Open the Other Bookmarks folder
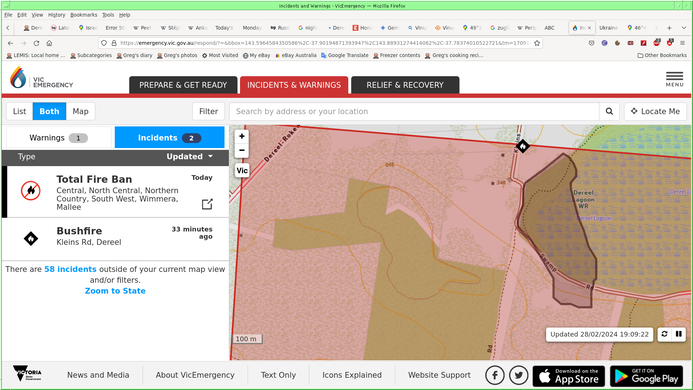The width and height of the screenshot is (693, 390). click(x=662, y=55)
